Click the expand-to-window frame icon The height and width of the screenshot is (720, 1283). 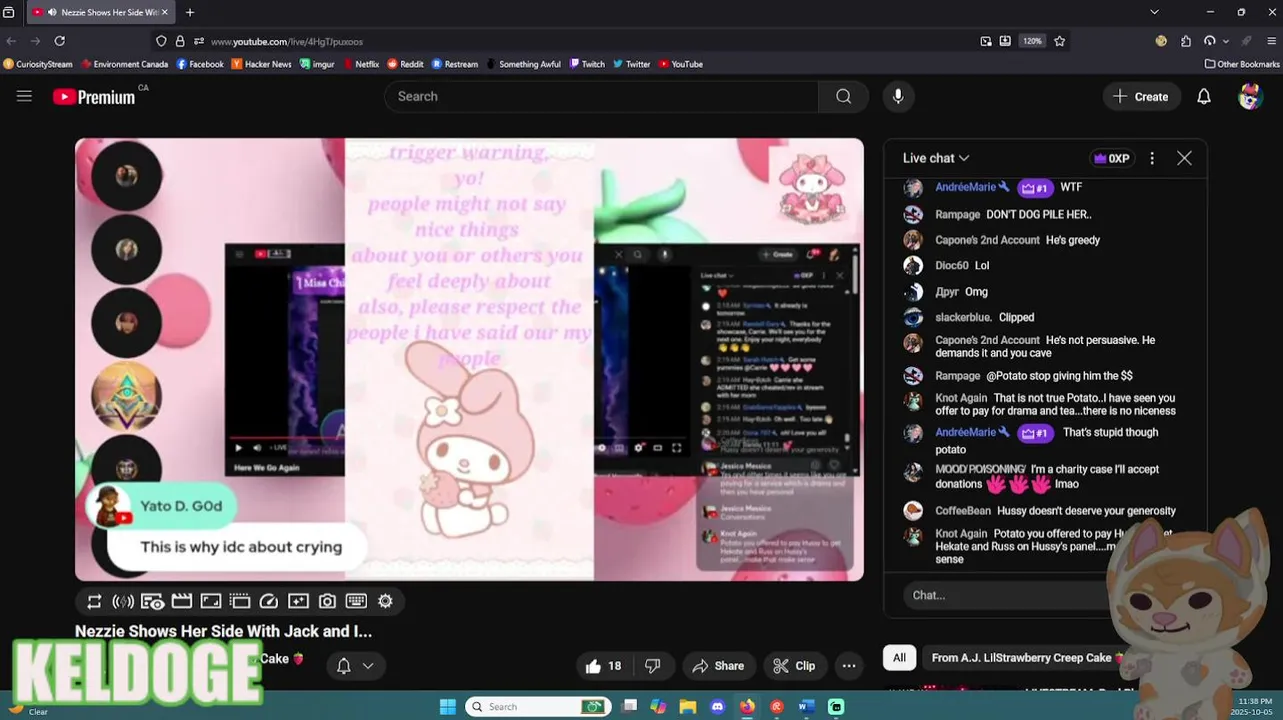tap(210, 601)
